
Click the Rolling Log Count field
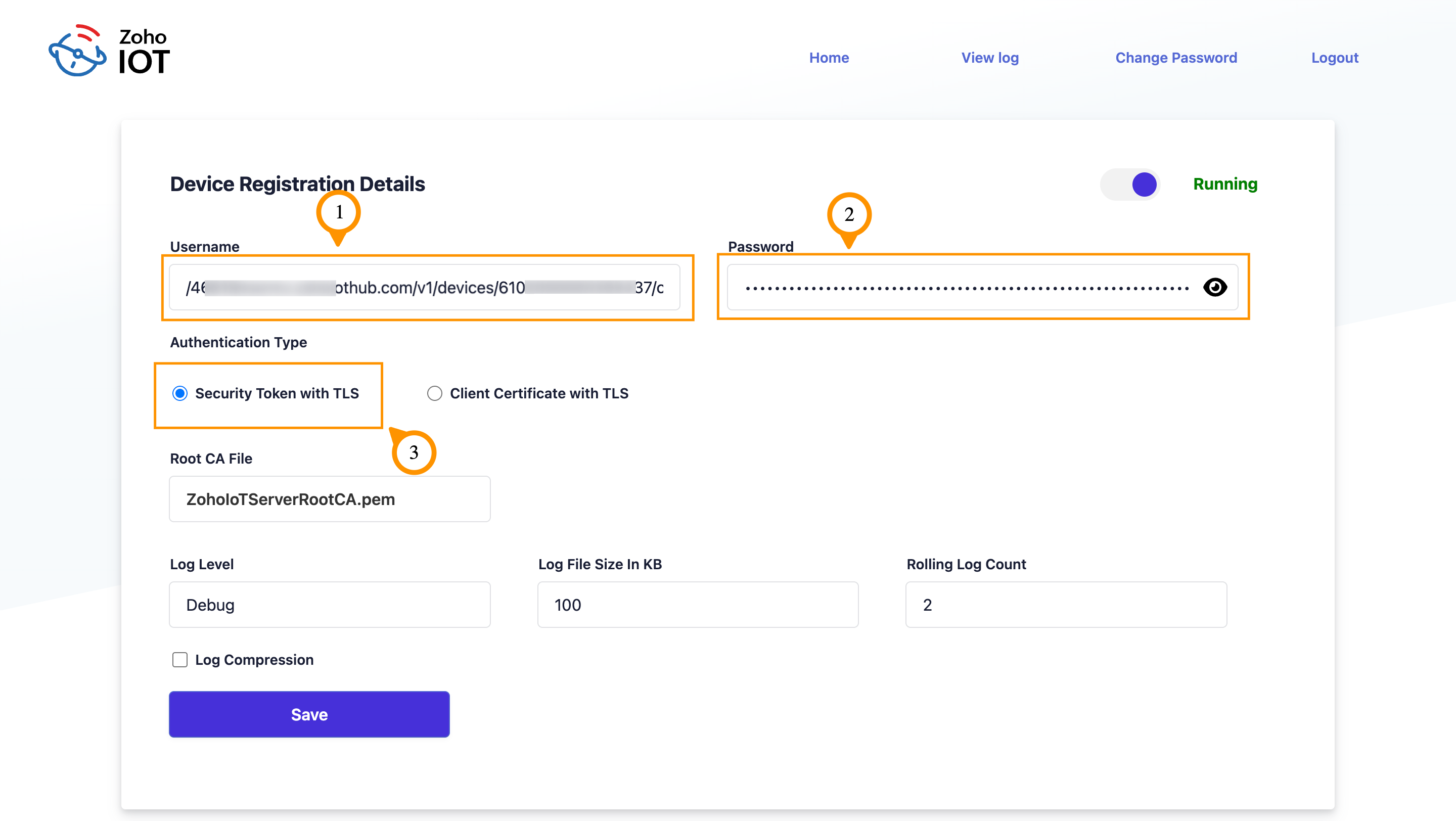1066,605
